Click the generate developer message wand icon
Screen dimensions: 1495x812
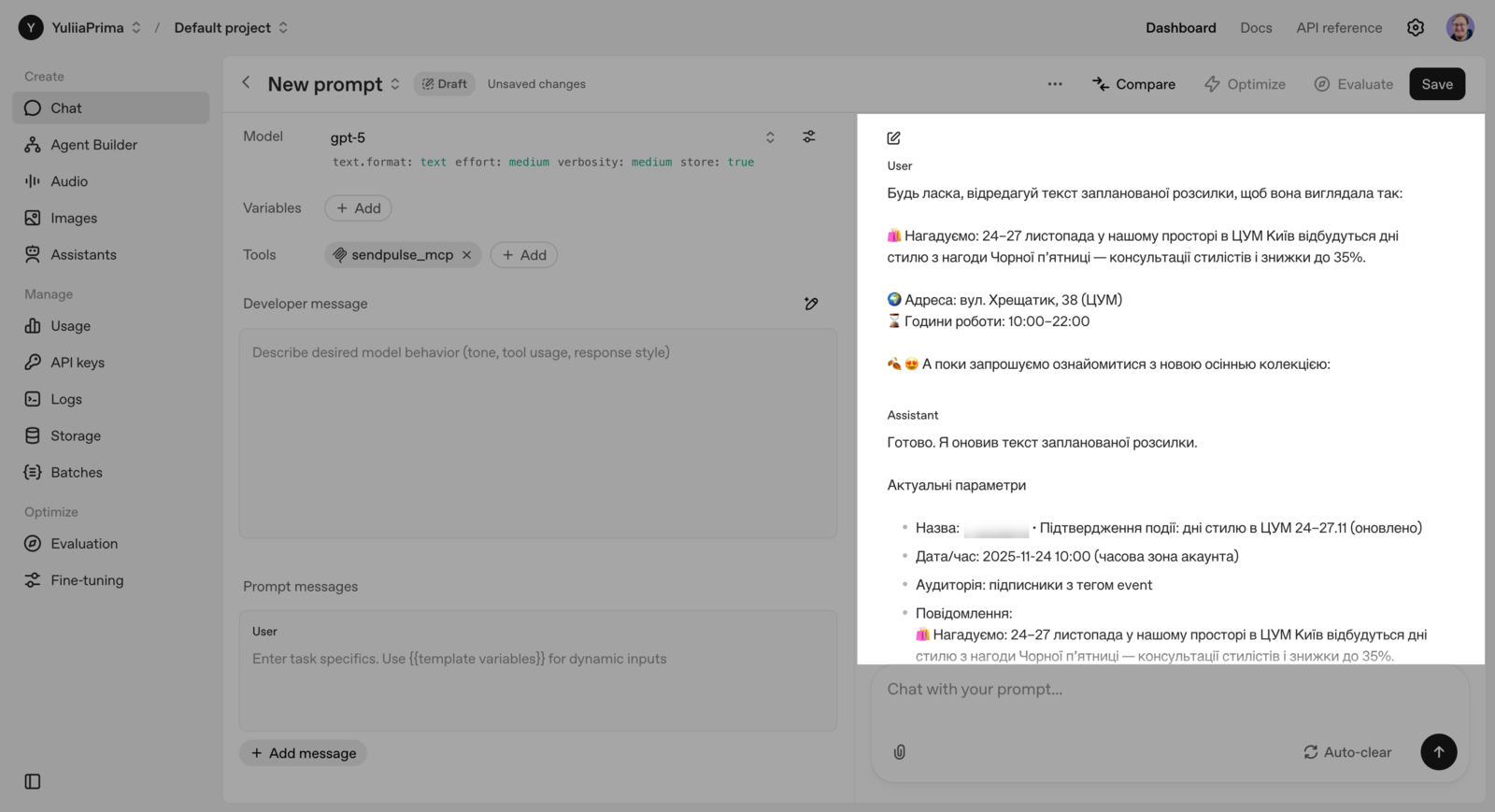pos(811,304)
